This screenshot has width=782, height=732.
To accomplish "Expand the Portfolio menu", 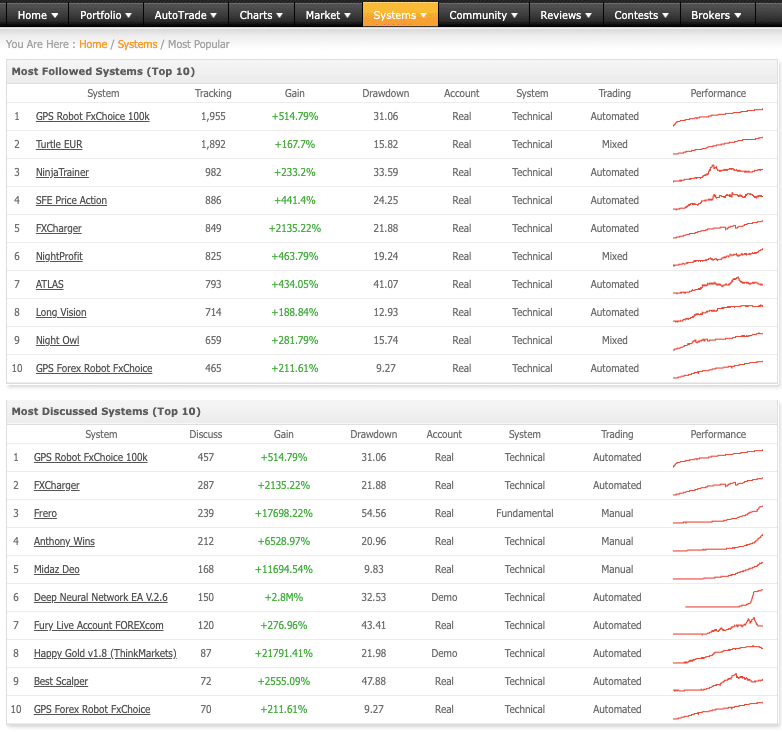I will click(x=106, y=15).
